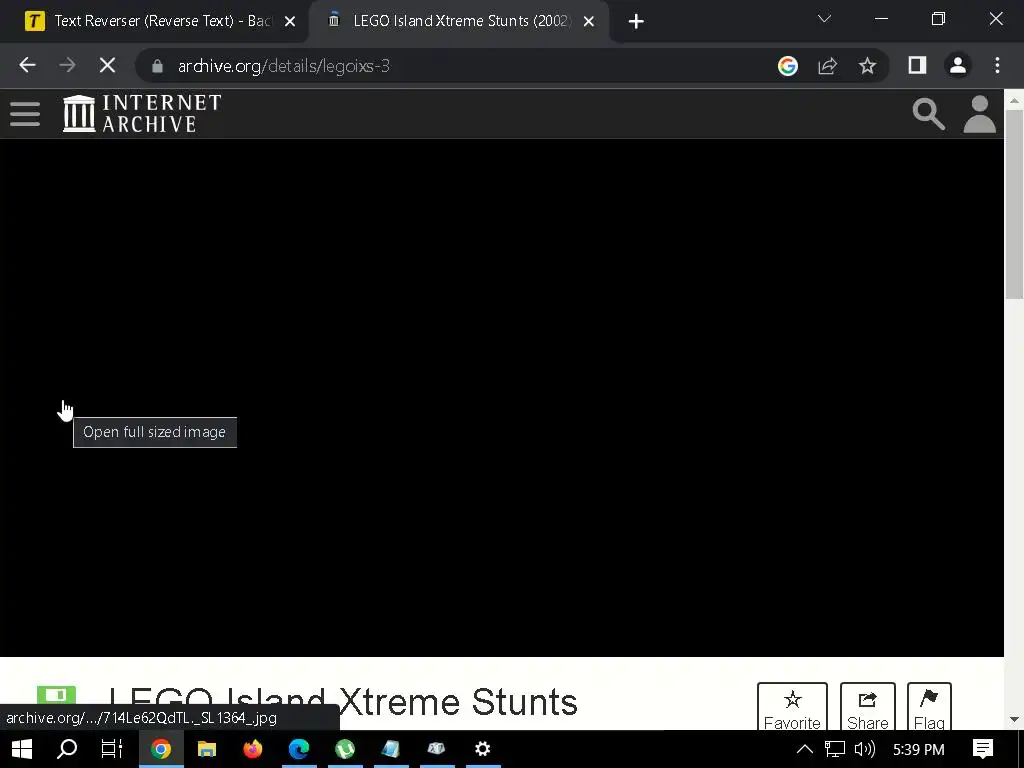Open Chrome from the taskbar
This screenshot has height=768, width=1024.
tap(161, 749)
